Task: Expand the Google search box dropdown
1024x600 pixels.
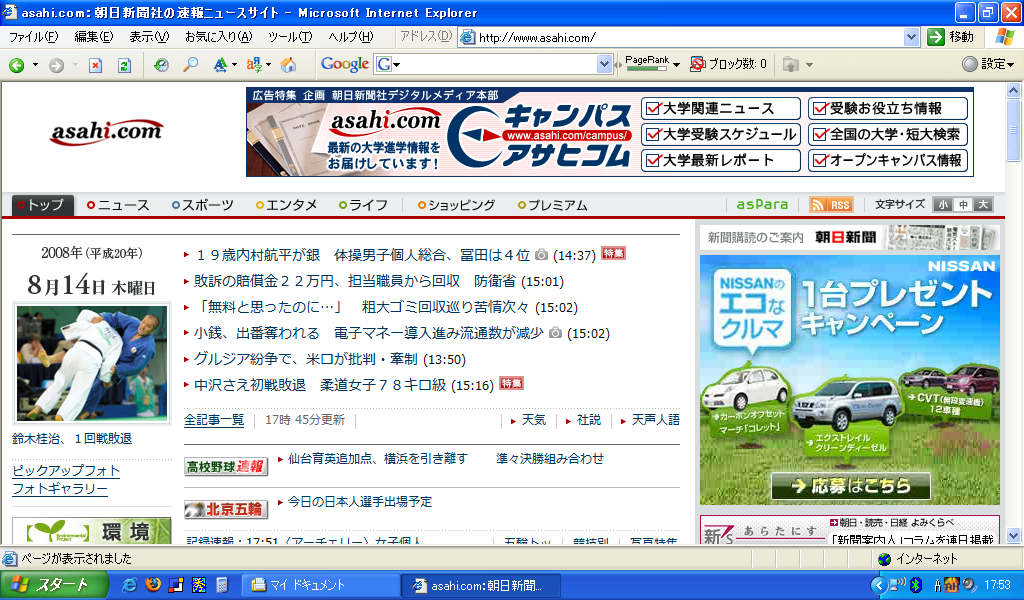Action: click(x=604, y=64)
